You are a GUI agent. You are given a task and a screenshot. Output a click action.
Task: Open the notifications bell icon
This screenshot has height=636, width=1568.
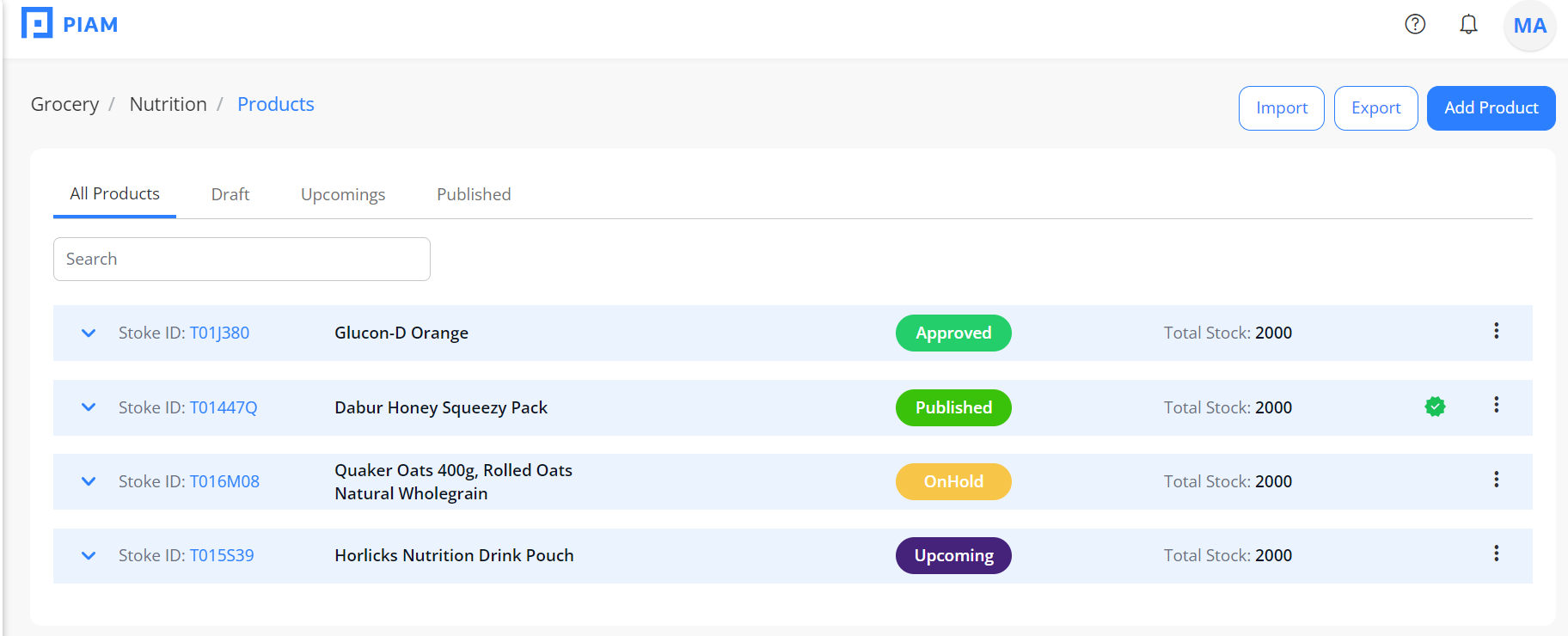(1468, 24)
